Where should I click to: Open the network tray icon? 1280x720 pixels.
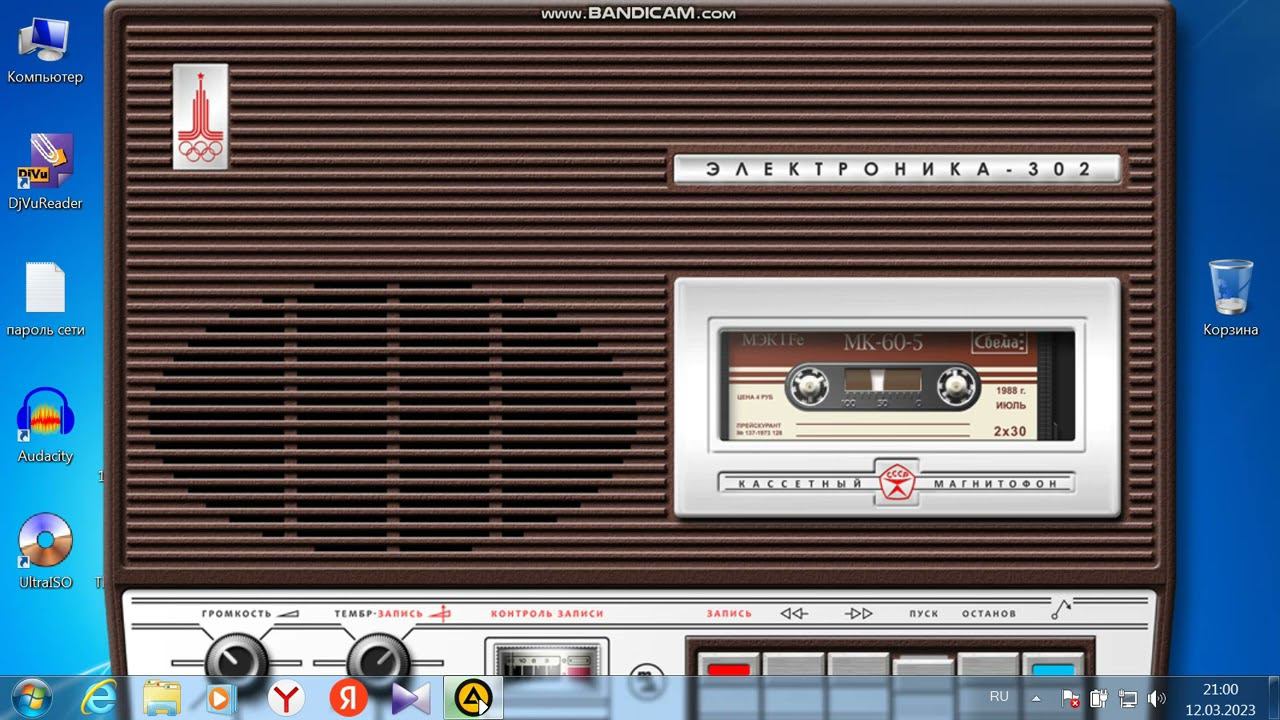1128,698
